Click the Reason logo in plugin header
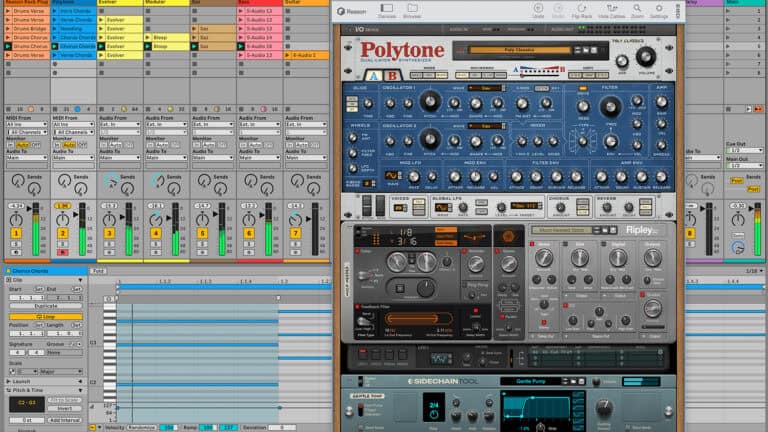768x432 pixels. click(351, 11)
